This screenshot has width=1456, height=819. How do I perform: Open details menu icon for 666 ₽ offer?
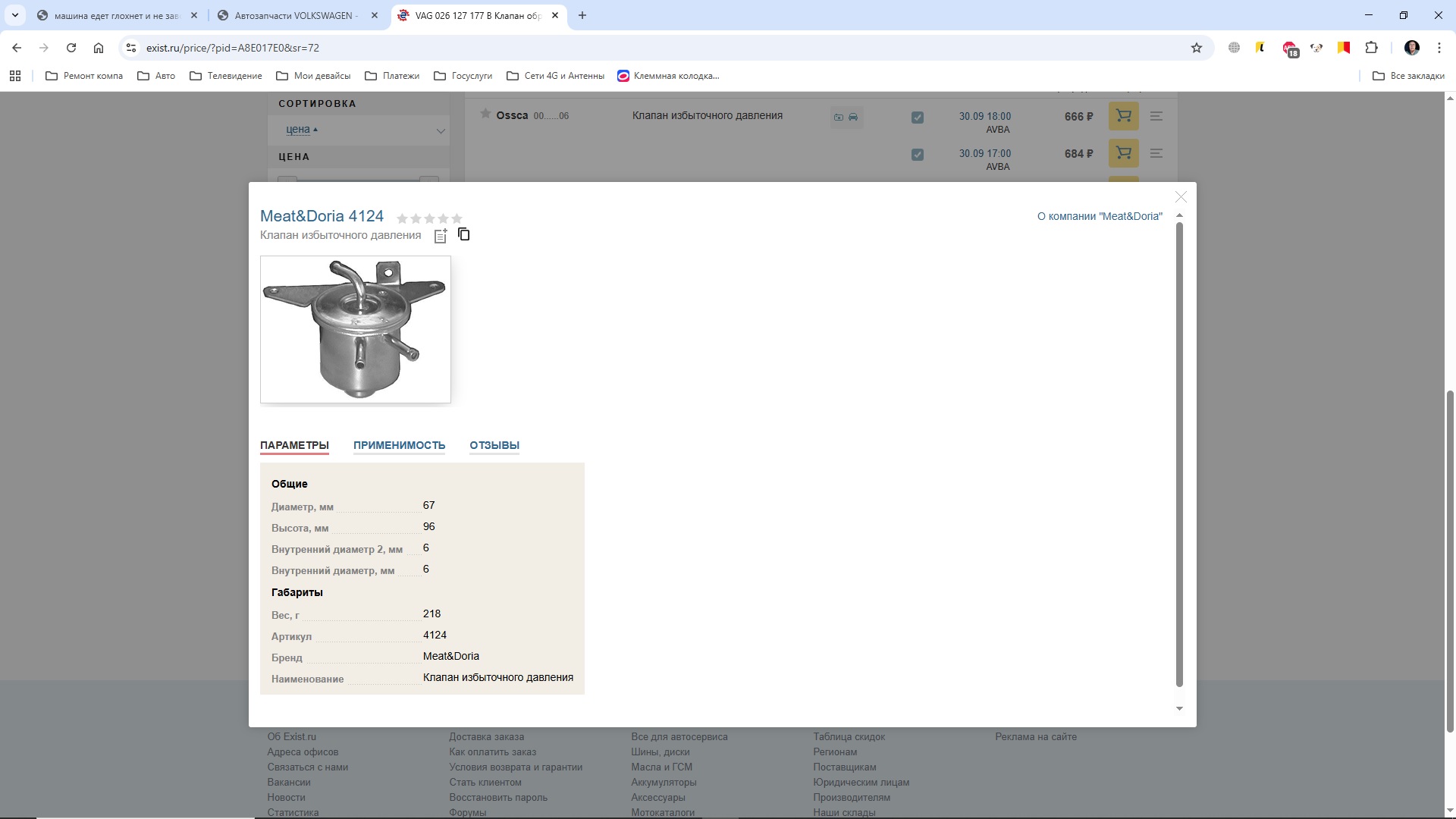[x=1156, y=116]
